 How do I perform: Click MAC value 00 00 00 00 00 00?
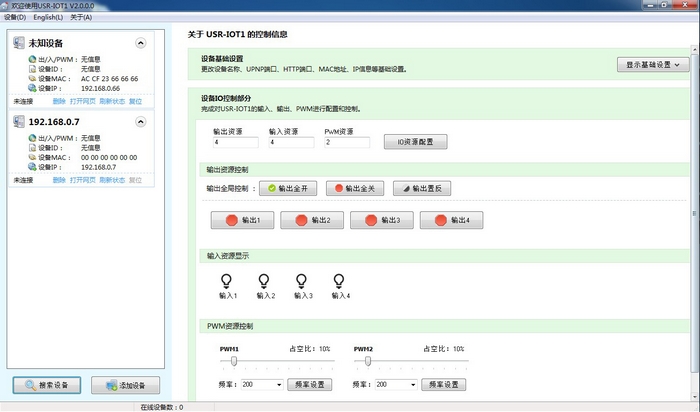point(109,157)
